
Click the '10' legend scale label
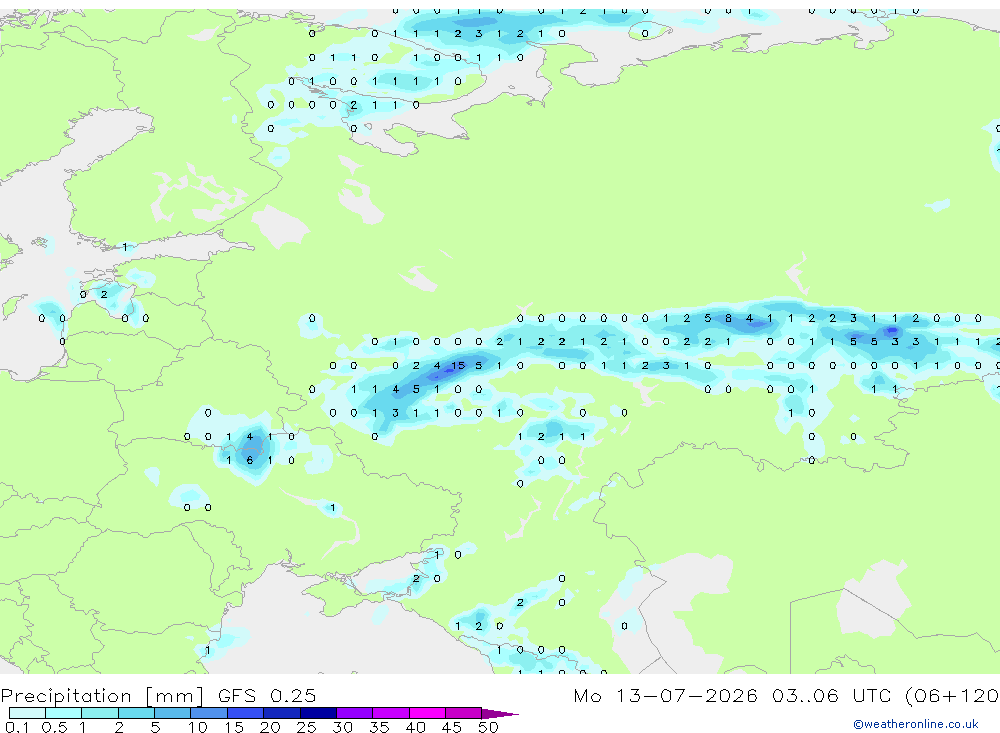[x=198, y=727]
